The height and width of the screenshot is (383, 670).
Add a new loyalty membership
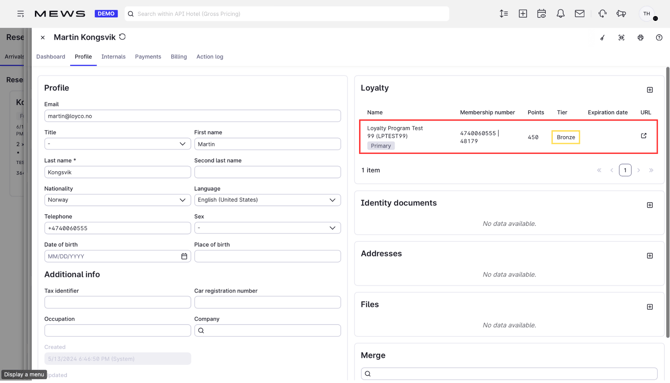click(649, 90)
